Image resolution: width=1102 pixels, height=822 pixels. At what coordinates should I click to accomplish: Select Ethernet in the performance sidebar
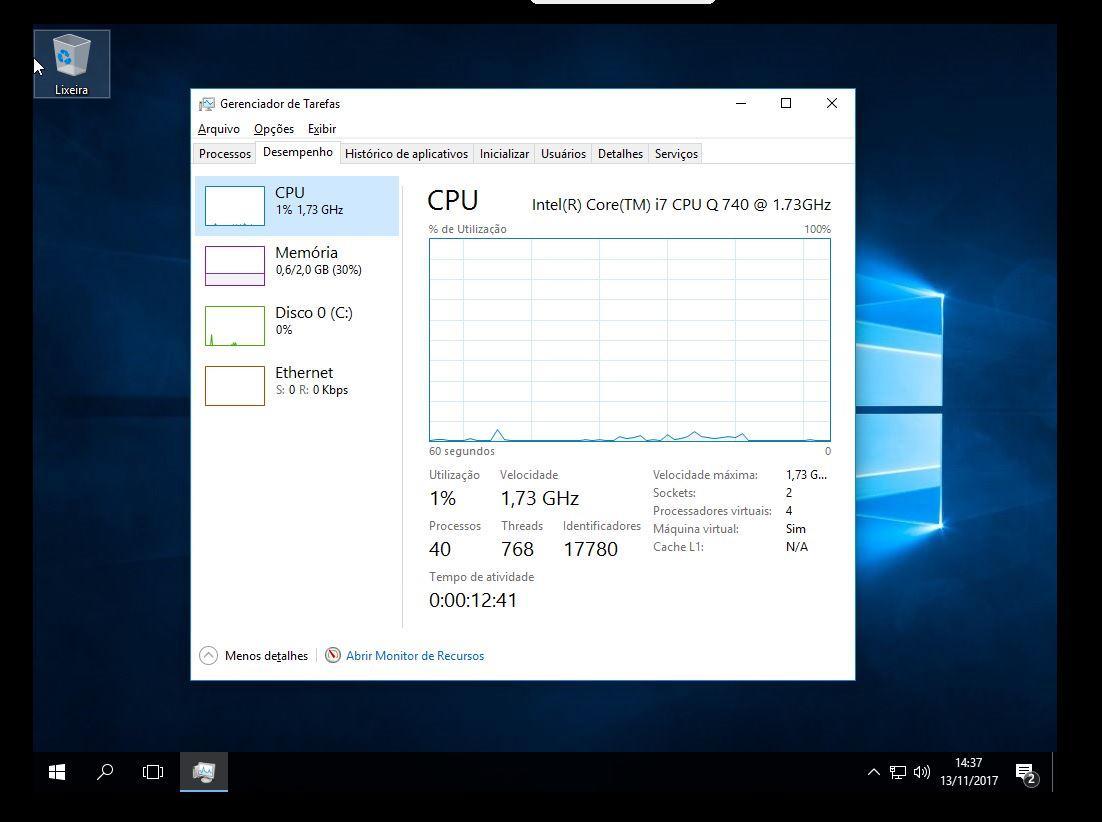[x=297, y=385]
